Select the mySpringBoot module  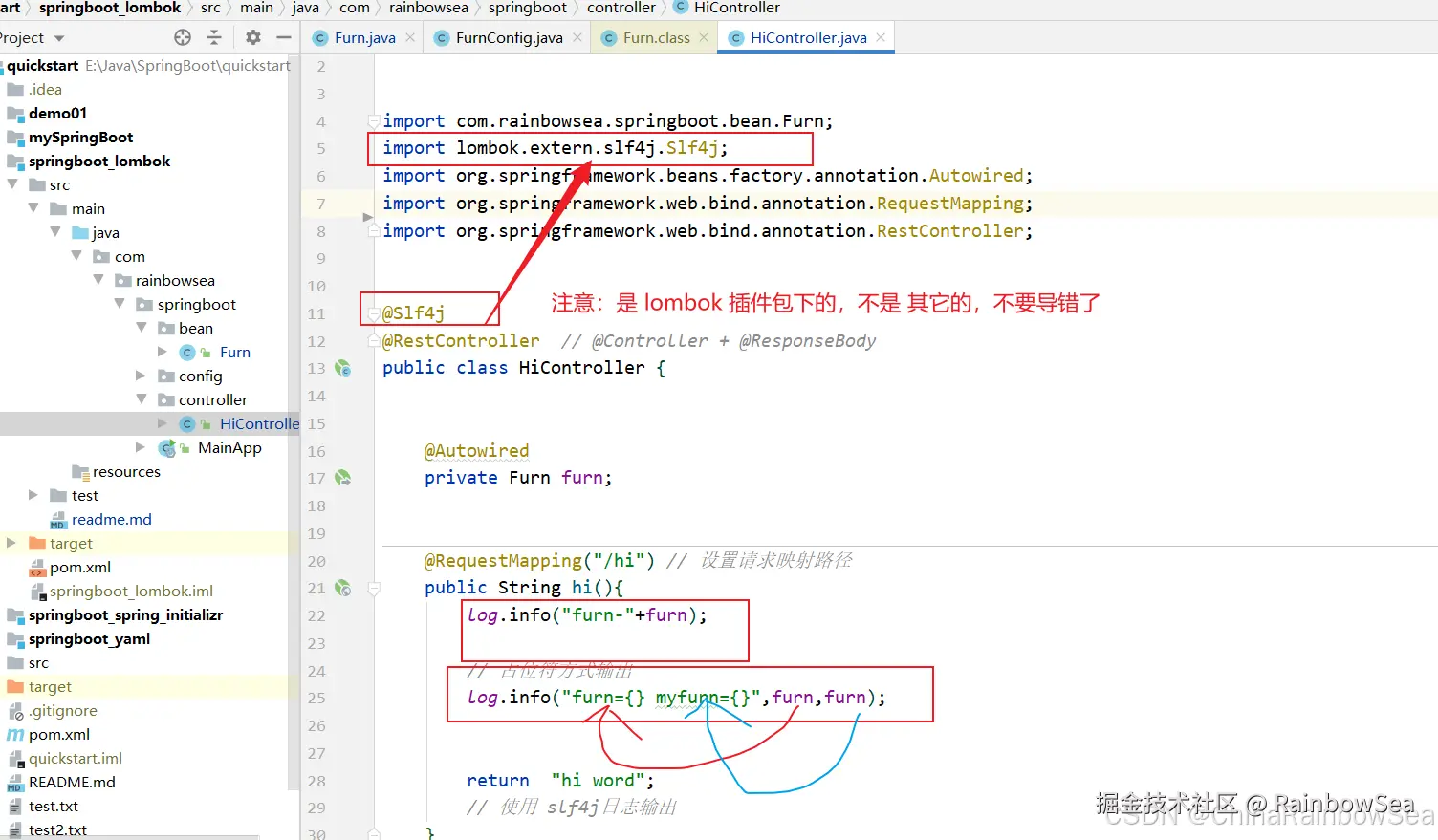click(80, 137)
